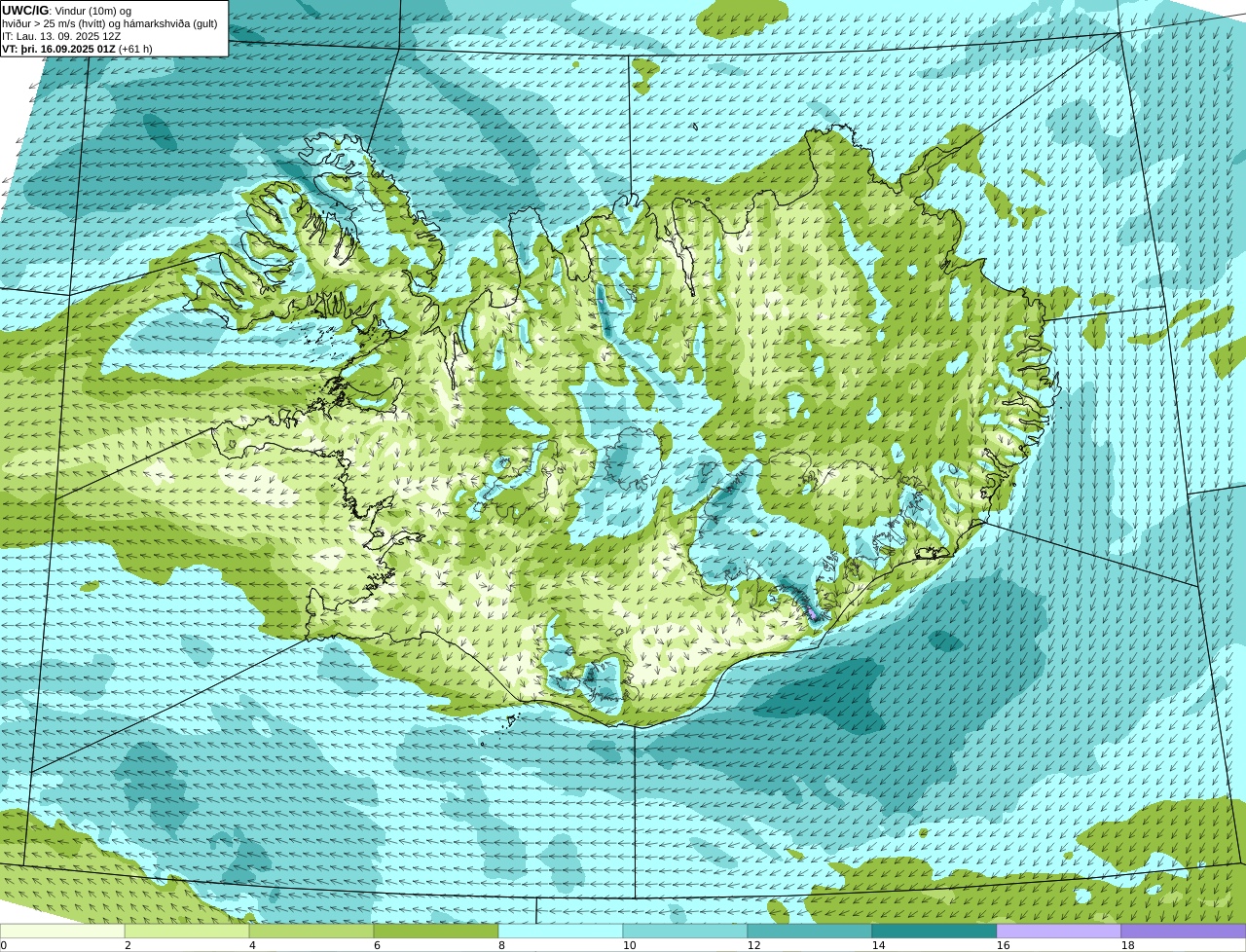This screenshot has height=952, width=1246.
Task: Select the 2–4 m/s light green legend swatch
Action: click(187, 931)
